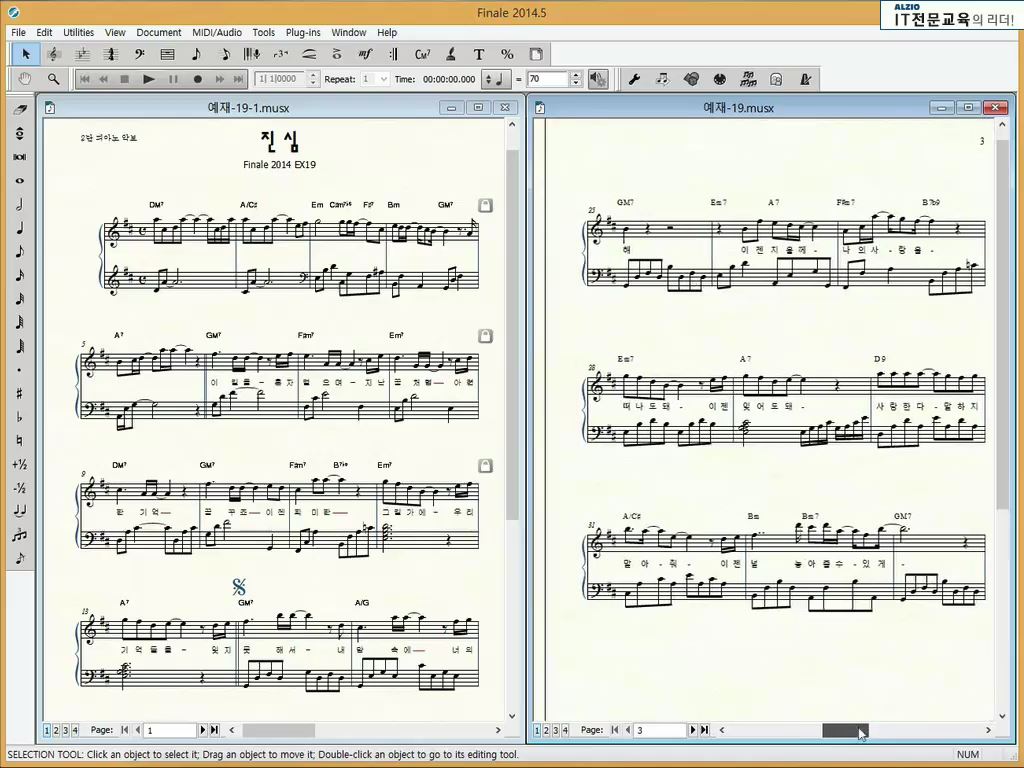Open the File menu
The image size is (1024, 768).
click(18, 32)
